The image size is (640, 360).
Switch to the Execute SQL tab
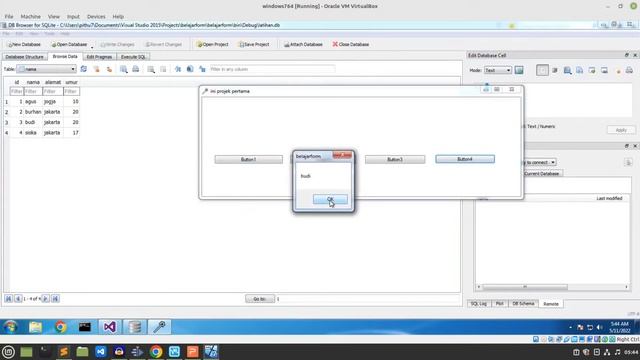(133, 57)
